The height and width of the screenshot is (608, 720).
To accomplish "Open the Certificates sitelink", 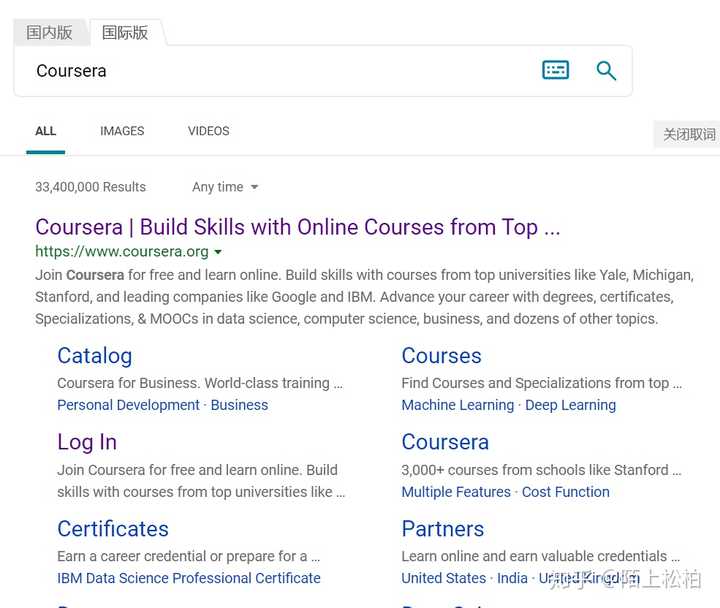I will coord(113,529).
